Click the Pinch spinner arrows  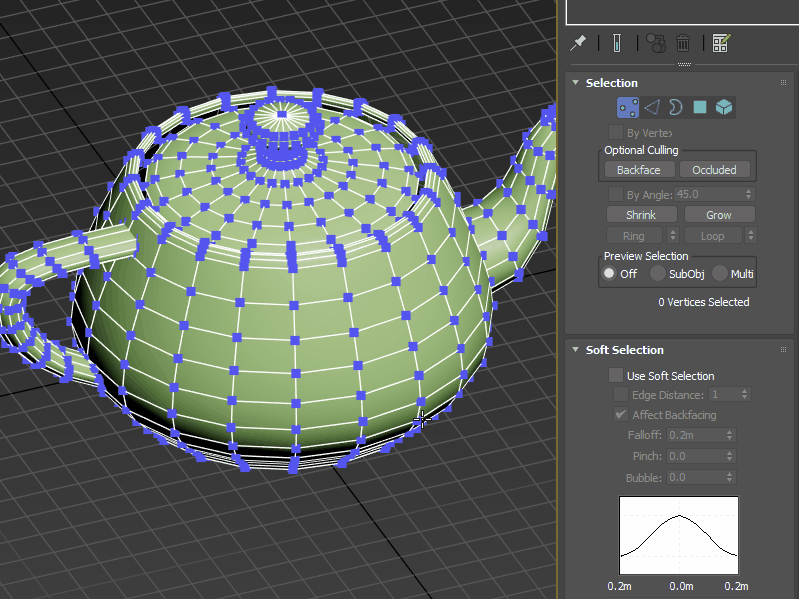click(730, 456)
